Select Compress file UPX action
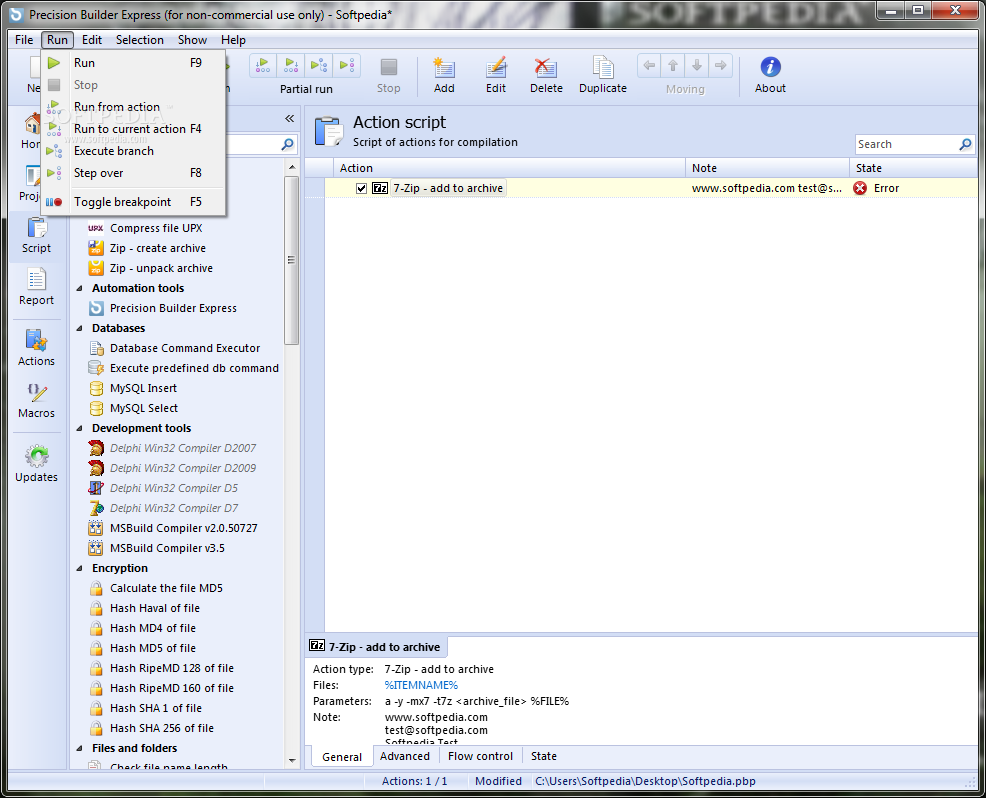Screen dimensions: 986x798 156,228
